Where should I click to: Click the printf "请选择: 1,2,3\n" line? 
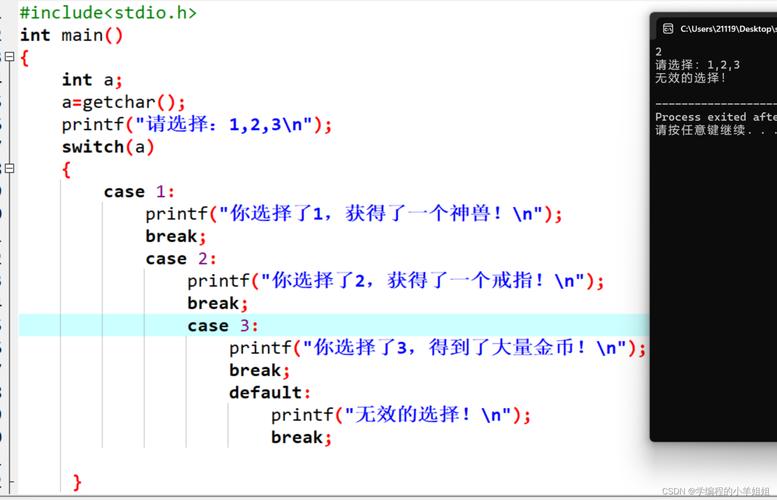tap(197, 124)
